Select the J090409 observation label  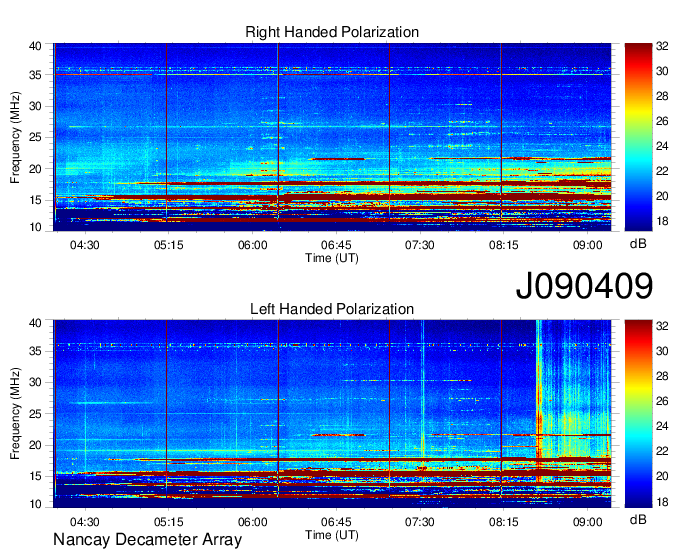[x=584, y=286]
